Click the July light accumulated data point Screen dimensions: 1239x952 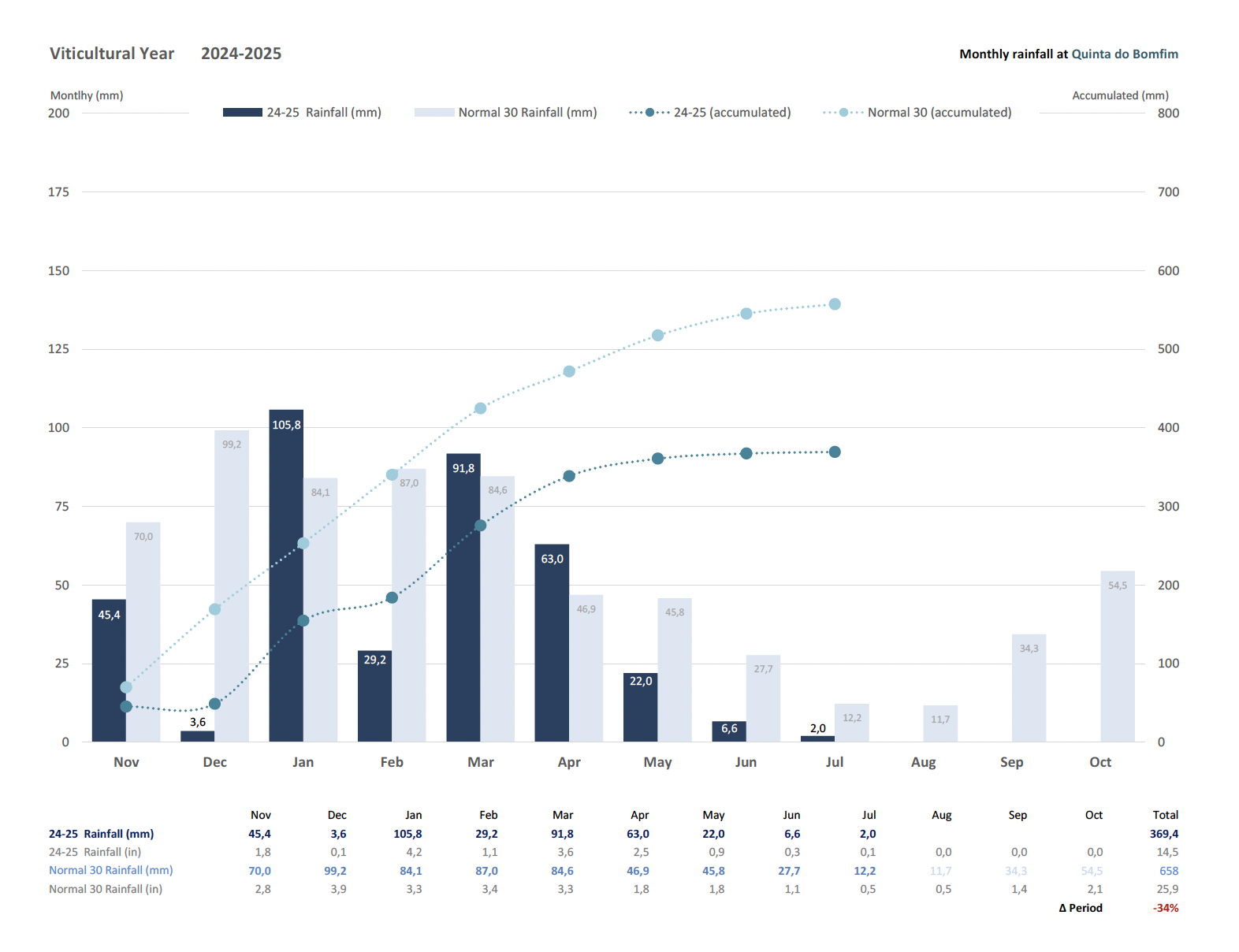coord(835,304)
